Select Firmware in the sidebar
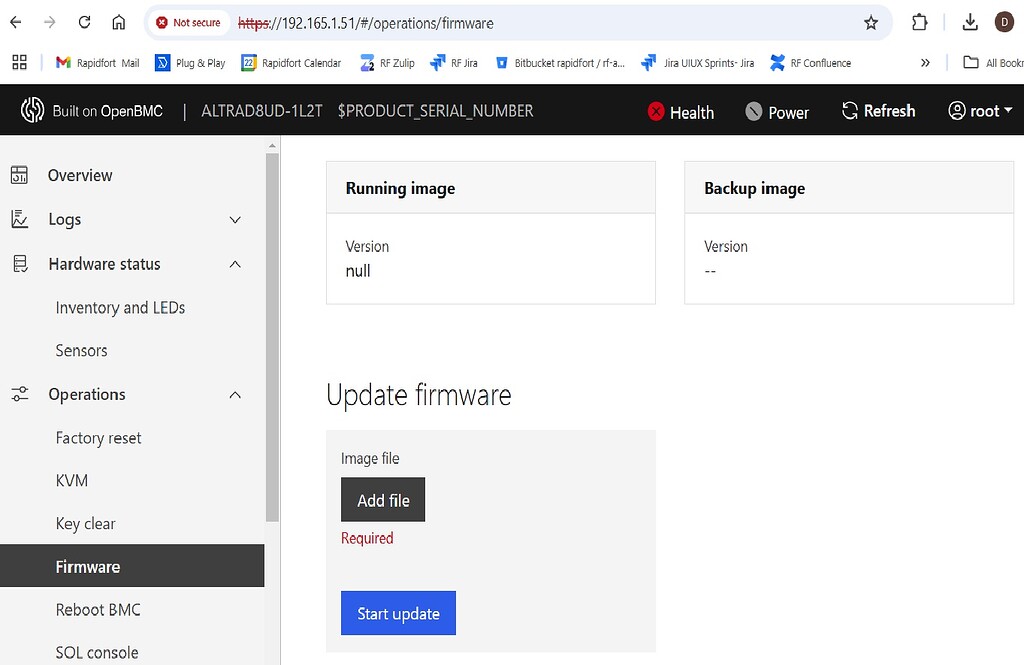 point(88,566)
